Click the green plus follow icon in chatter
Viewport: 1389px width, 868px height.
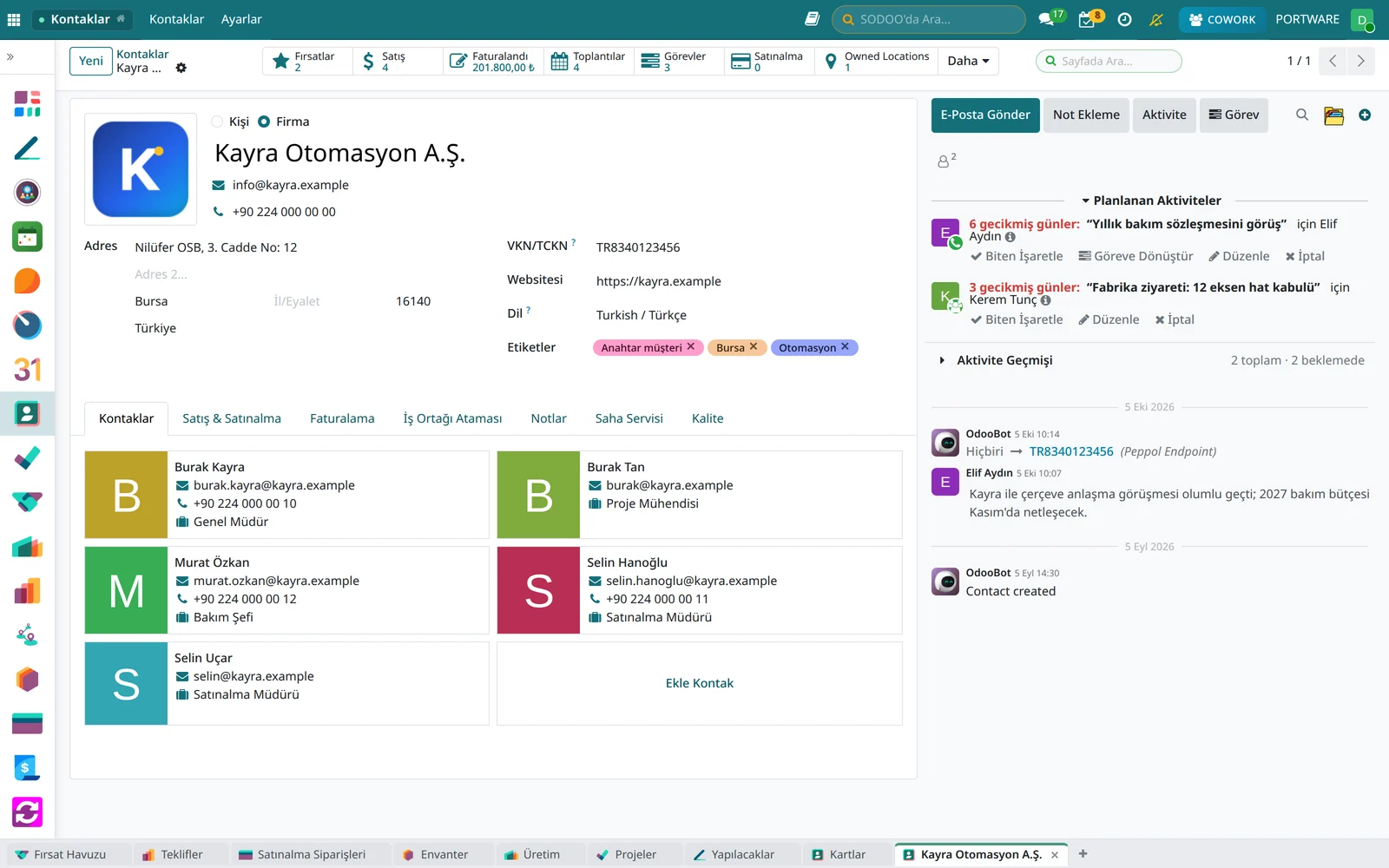point(1365,115)
